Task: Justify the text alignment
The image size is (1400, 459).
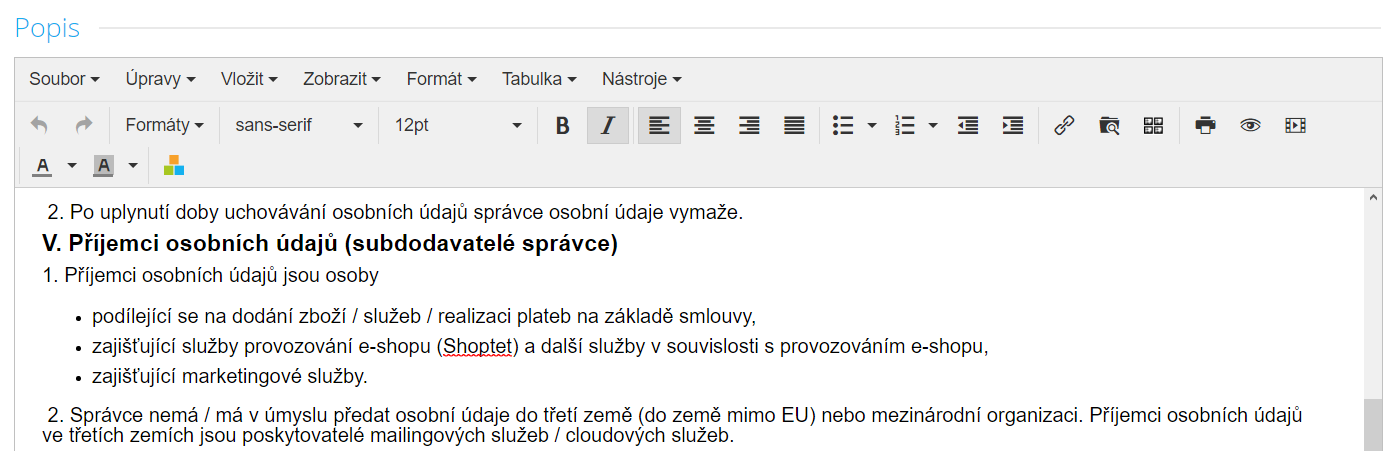Action: [794, 125]
